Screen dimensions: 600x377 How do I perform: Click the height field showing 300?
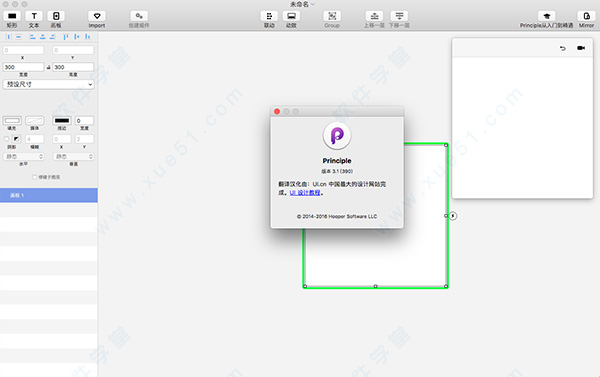click(73, 67)
